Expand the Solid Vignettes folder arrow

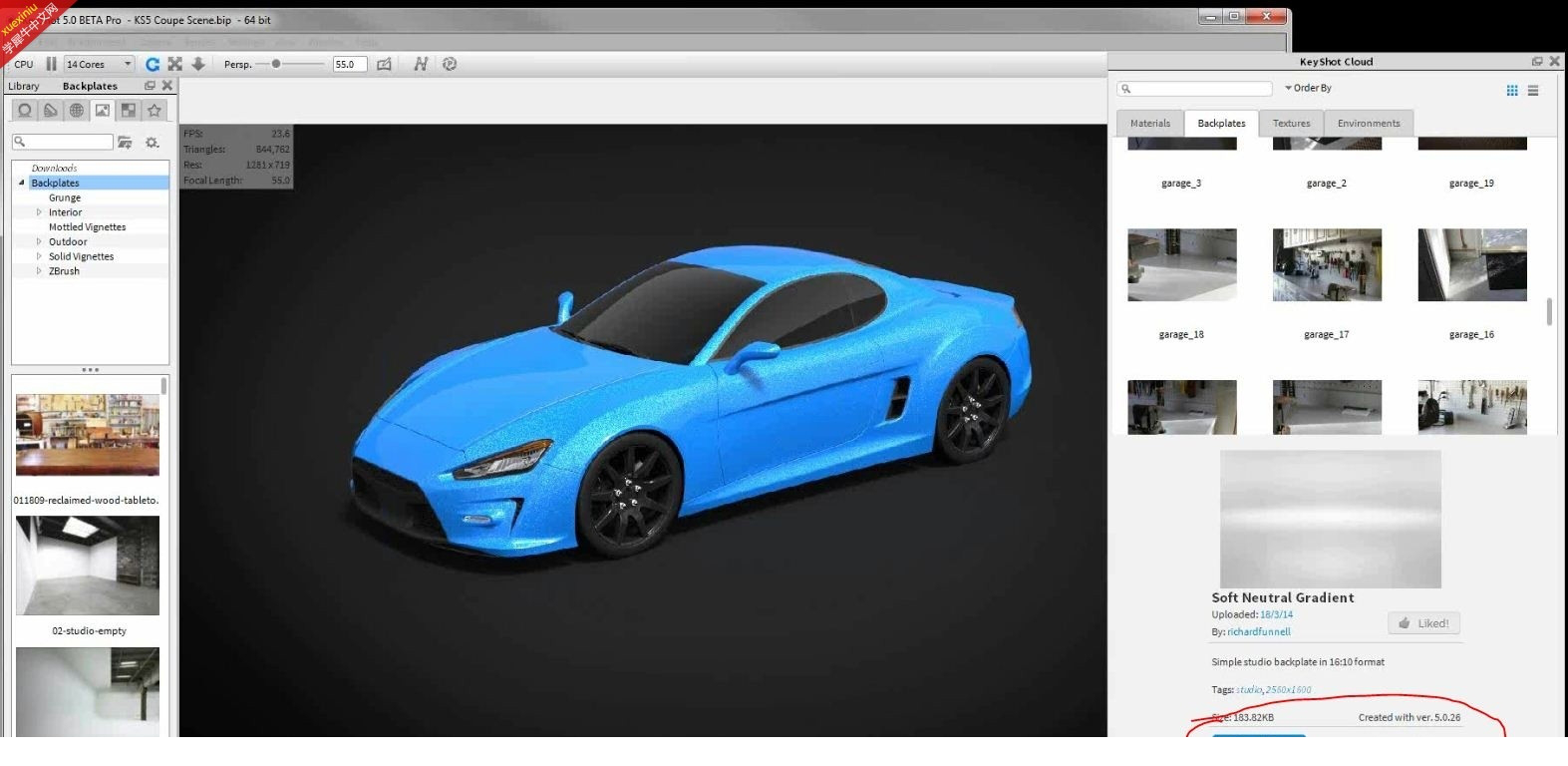point(39,256)
